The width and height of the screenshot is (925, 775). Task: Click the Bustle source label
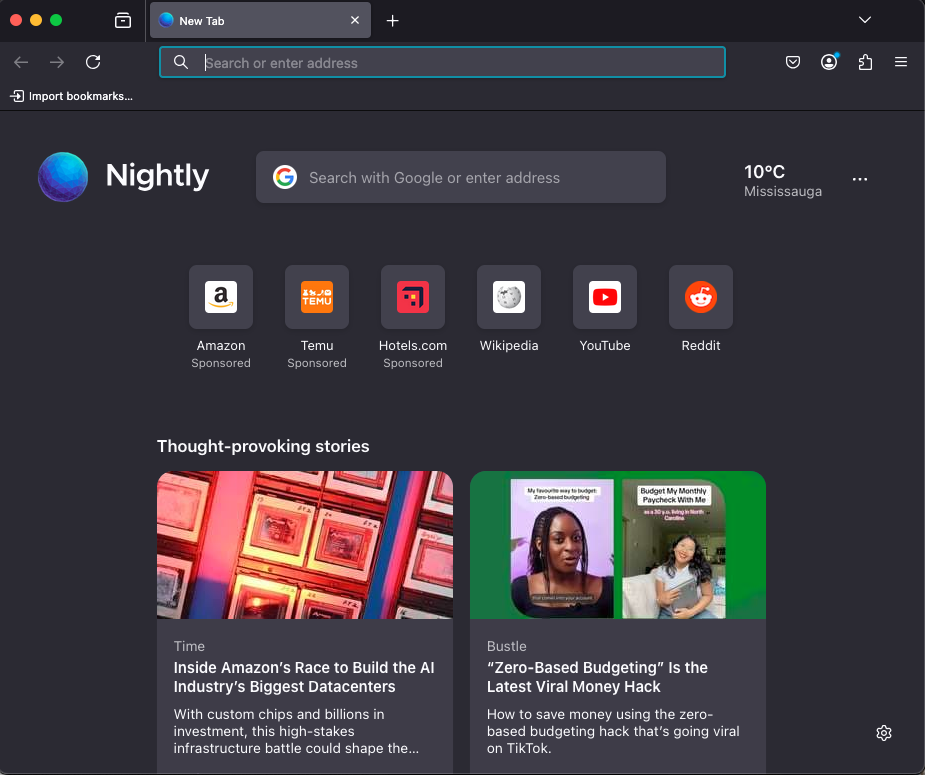(507, 646)
